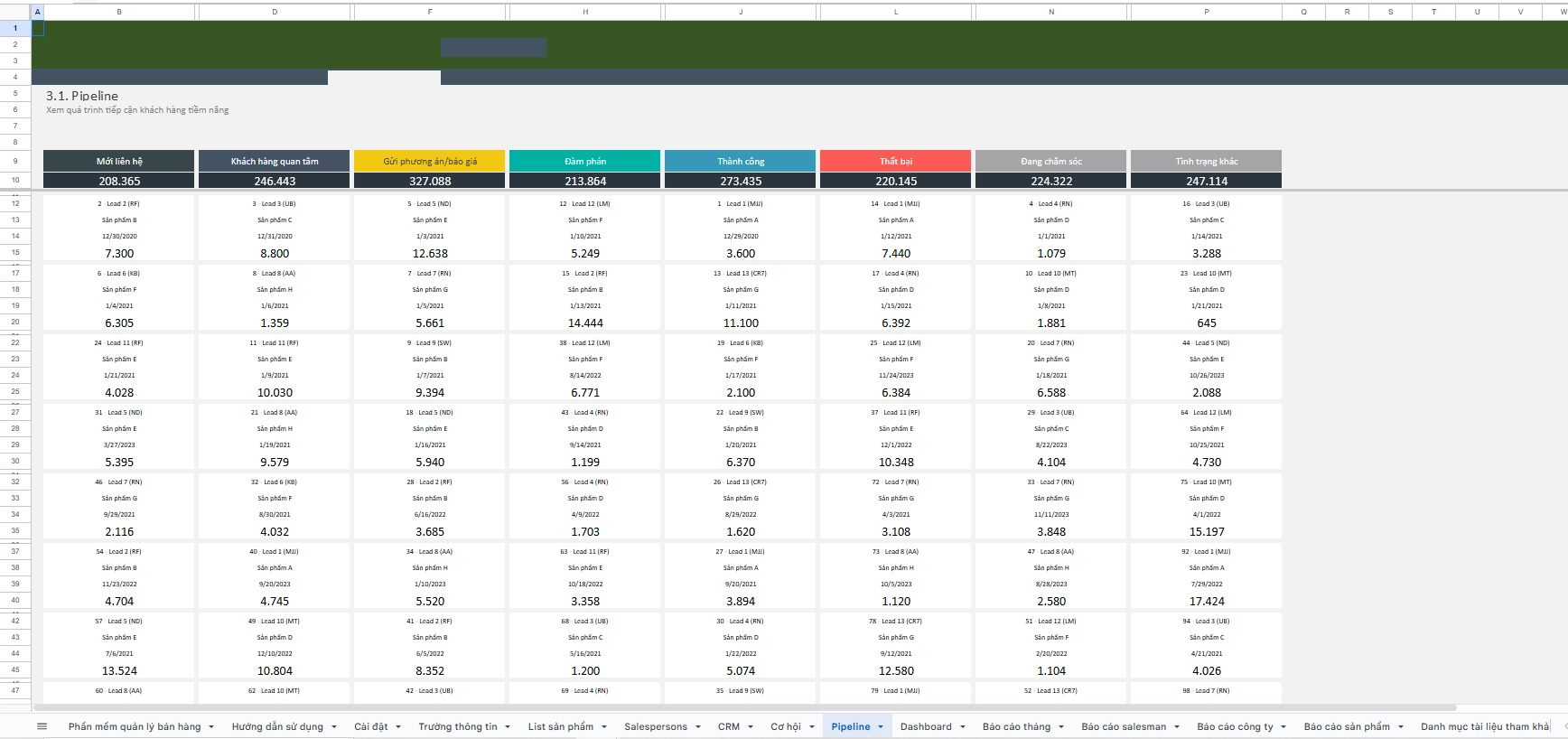Click the 3.1. Pipeline title text
The width and height of the screenshot is (1568, 739).
pyautogui.click(x=82, y=96)
